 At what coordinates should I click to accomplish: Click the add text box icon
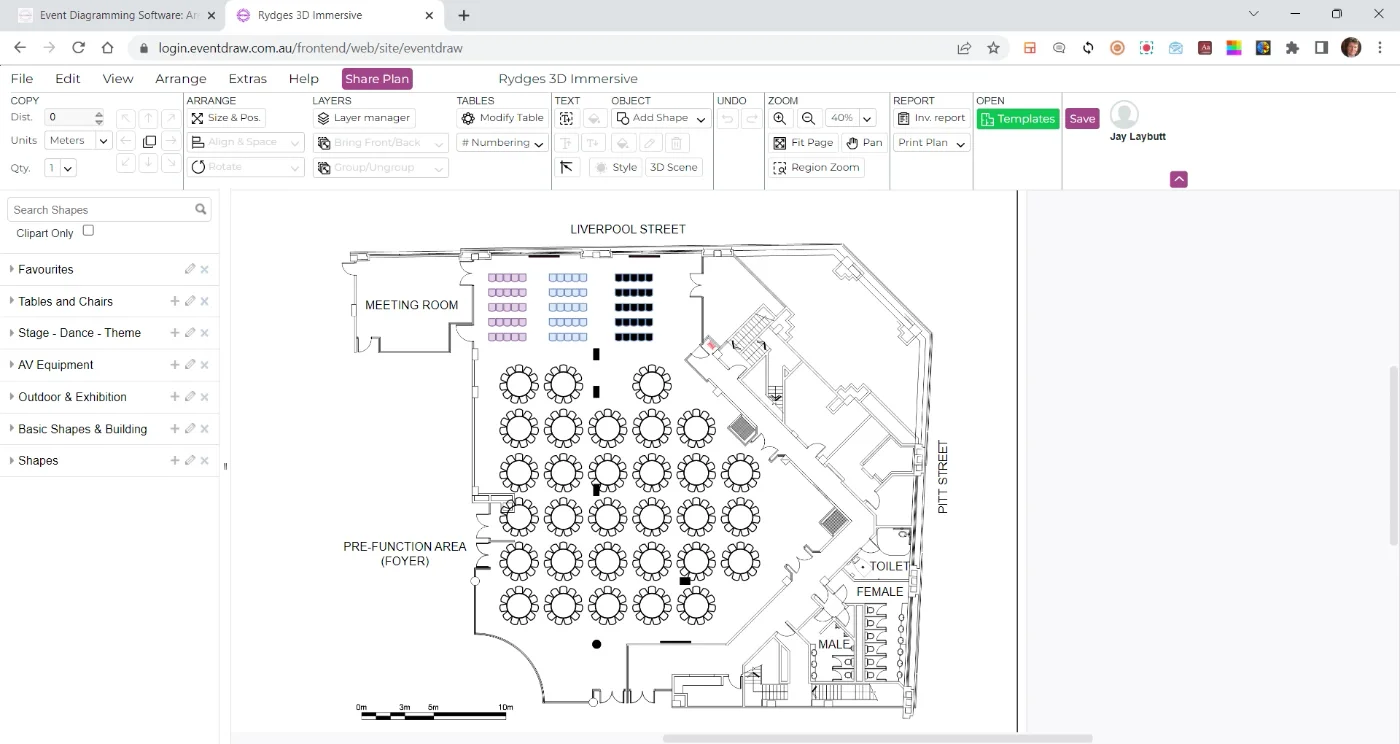(567, 118)
